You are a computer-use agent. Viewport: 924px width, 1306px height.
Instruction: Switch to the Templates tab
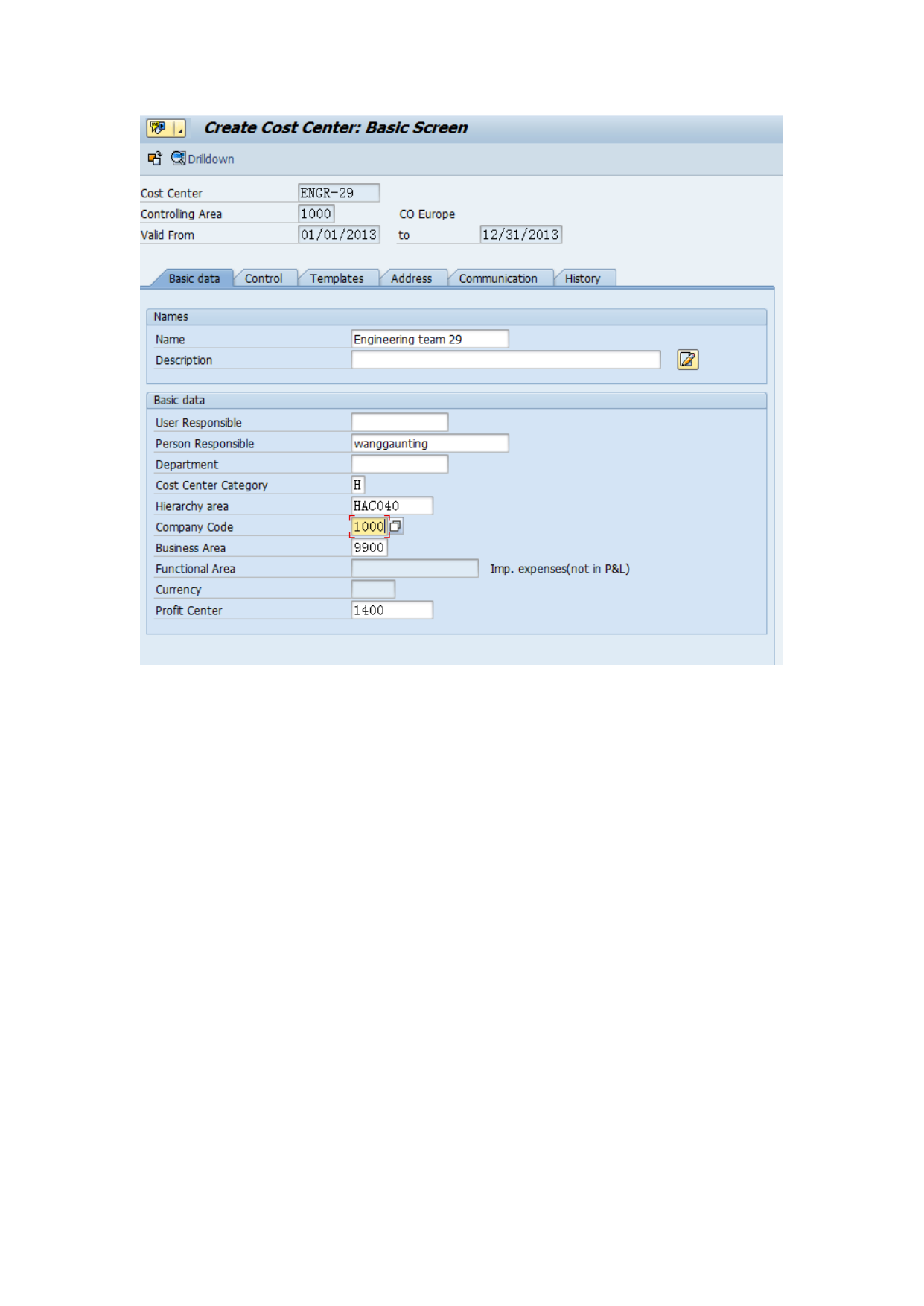pos(337,278)
